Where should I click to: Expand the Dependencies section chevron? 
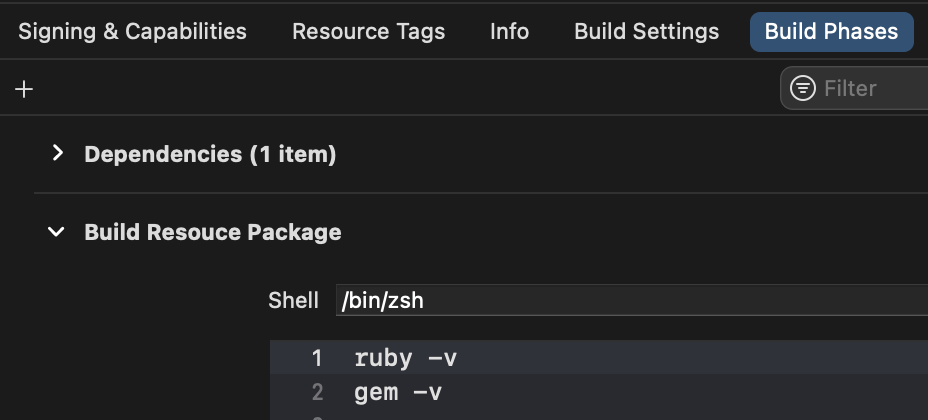(57, 153)
